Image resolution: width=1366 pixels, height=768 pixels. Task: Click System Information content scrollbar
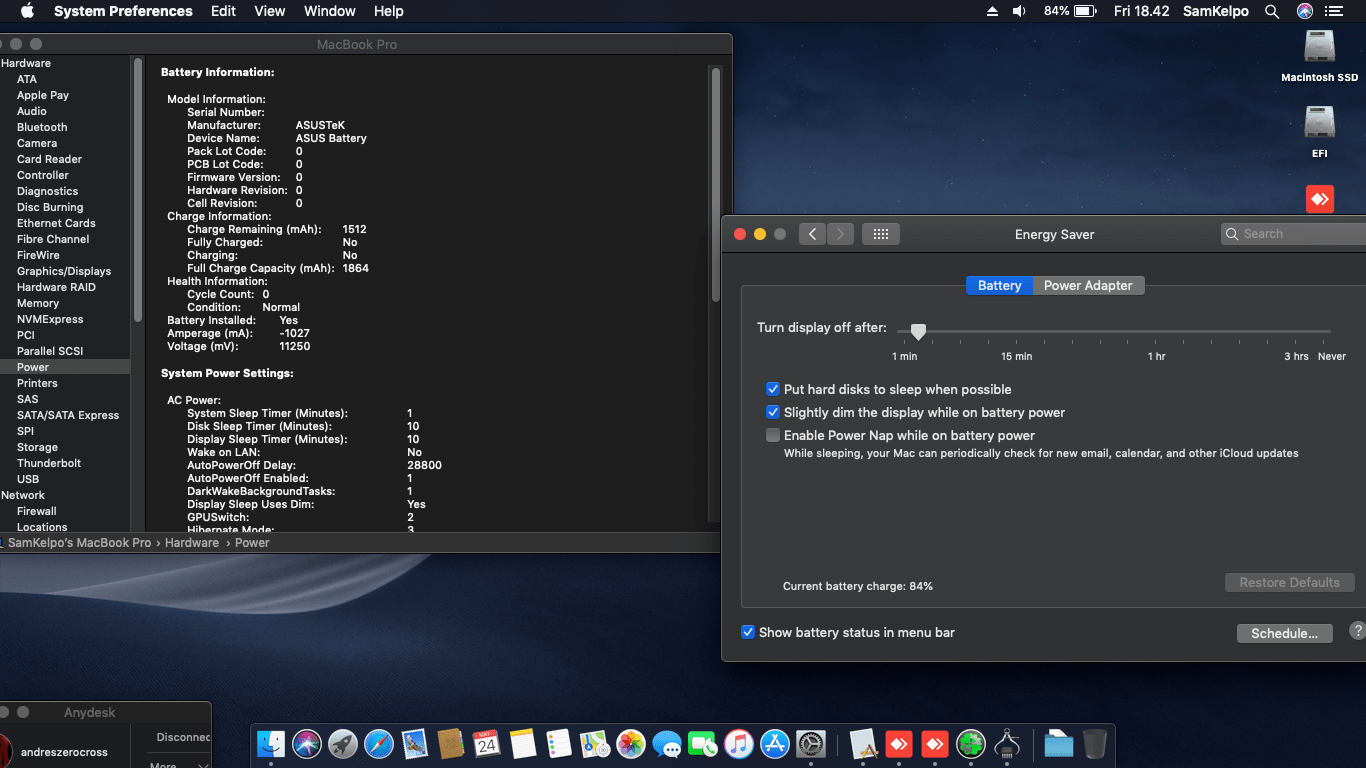tap(716, 185)
